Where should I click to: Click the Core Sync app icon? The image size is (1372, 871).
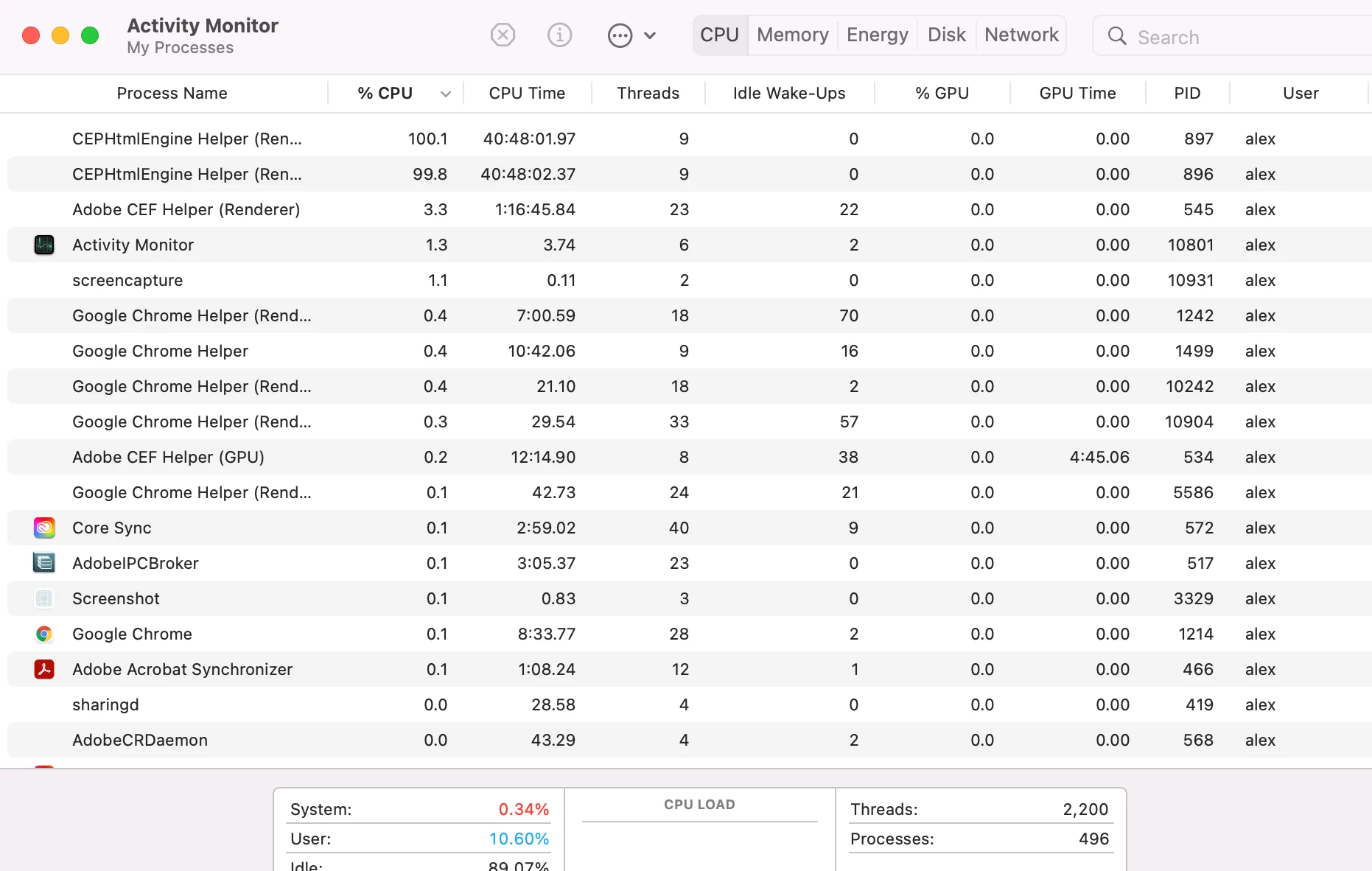pos(44,528)
